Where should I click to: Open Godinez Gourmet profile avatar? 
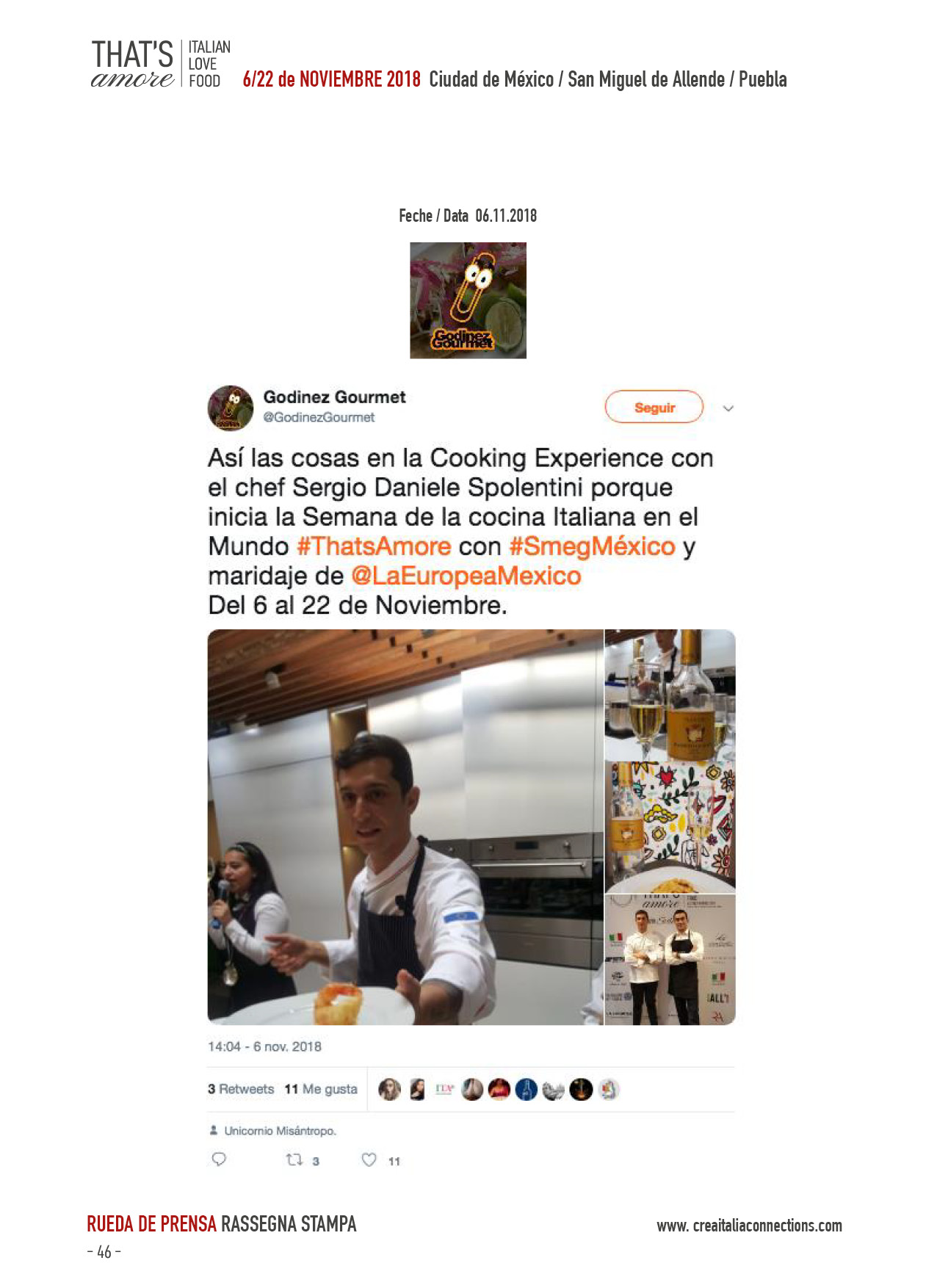tap(230, 408)
